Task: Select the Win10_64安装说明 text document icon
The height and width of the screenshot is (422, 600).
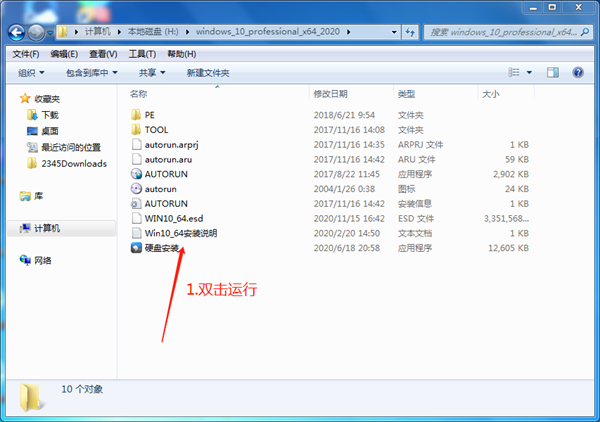Action: [x=136, y=233]
